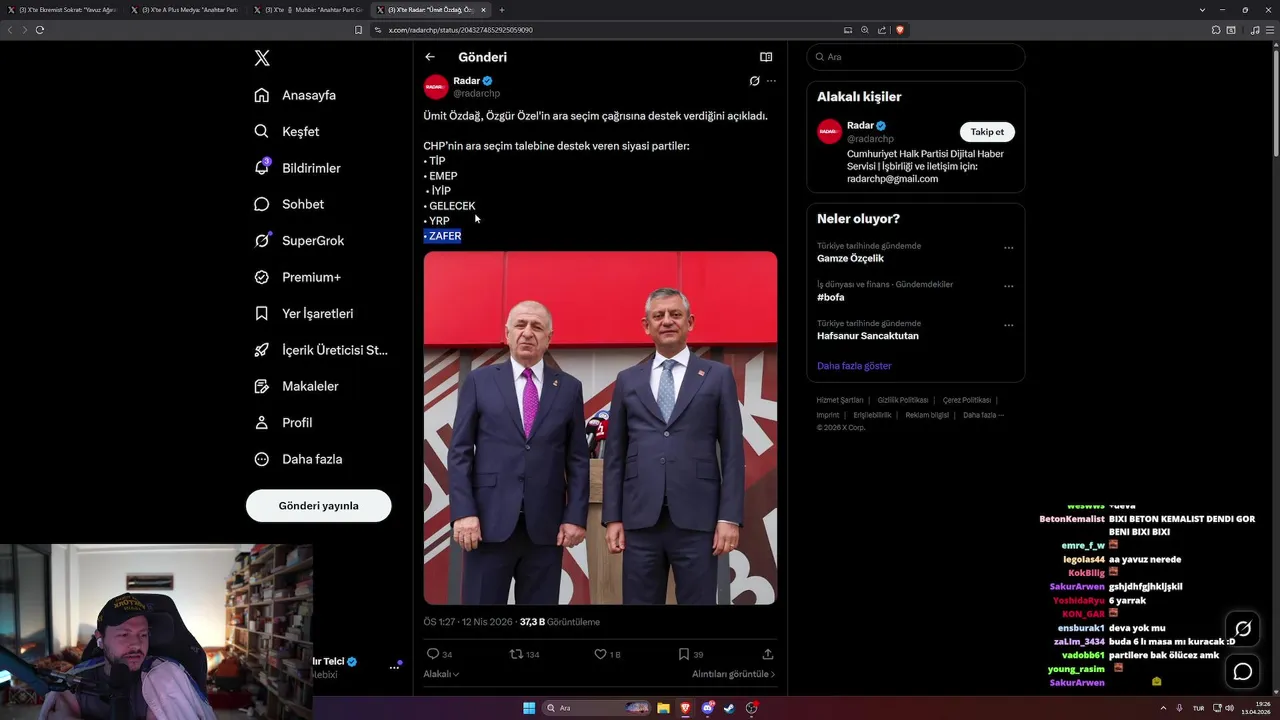The width and height of the screenshot is (1280, 720).
Task: Open the photo of two men in suits
Action: [600, 428]
